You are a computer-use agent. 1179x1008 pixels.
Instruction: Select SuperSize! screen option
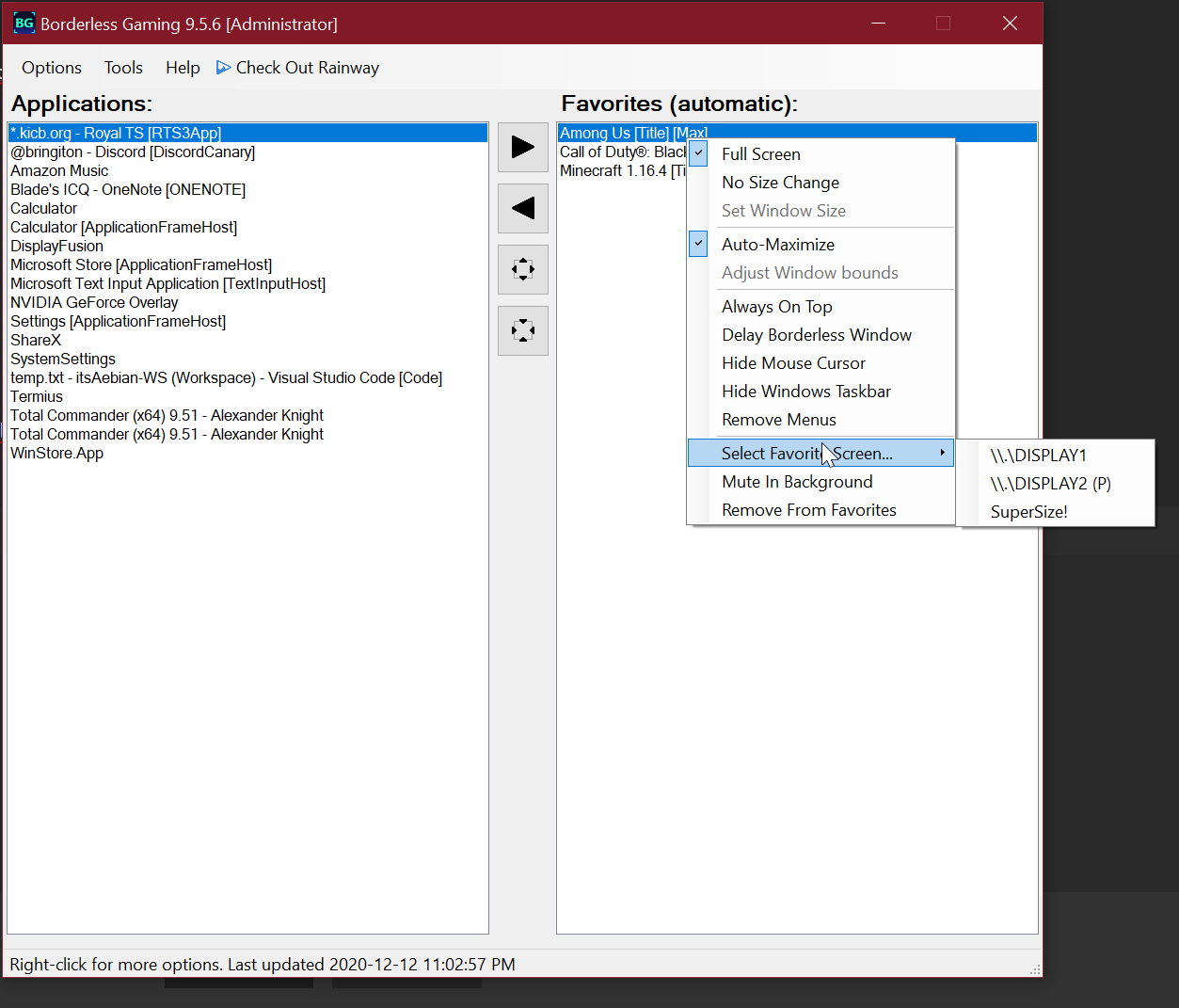1028,512
